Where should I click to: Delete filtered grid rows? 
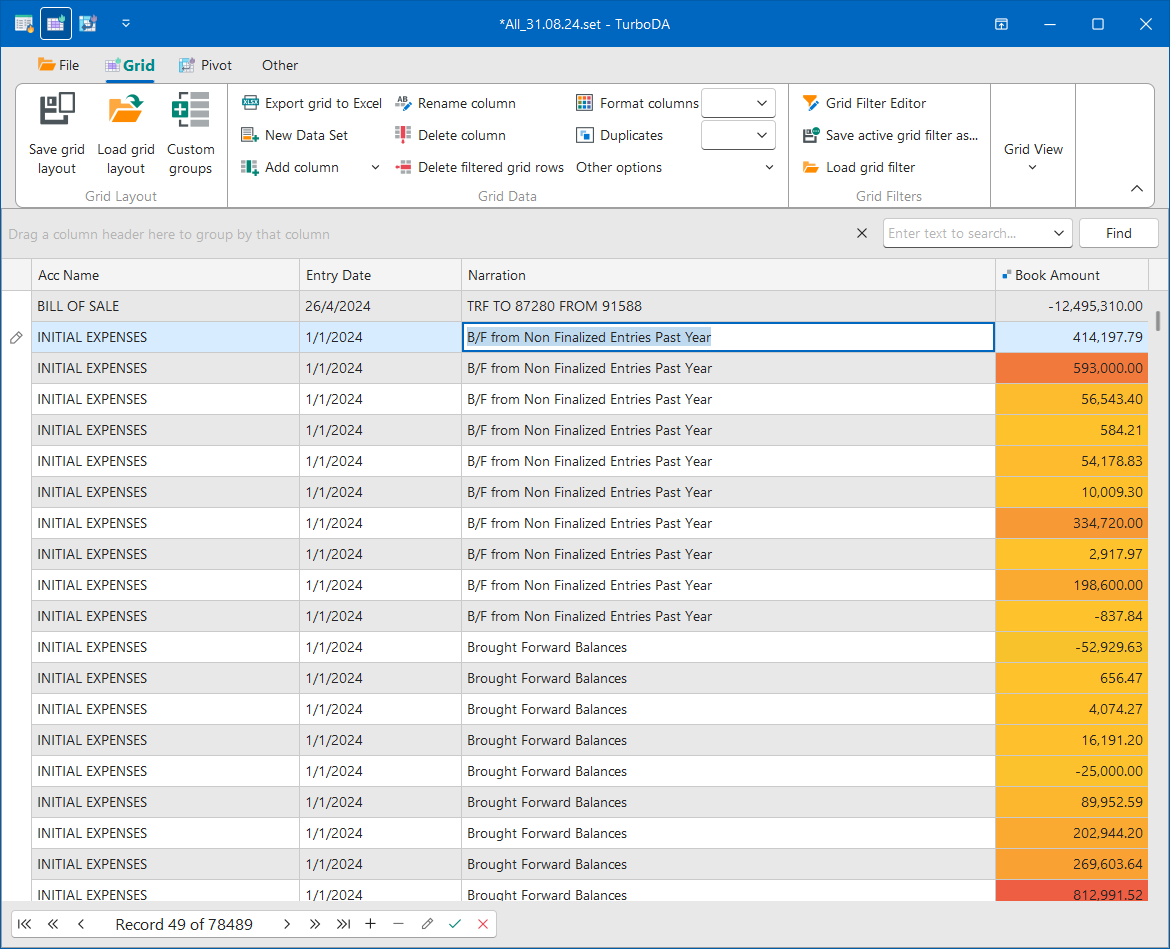coord(480,167)
